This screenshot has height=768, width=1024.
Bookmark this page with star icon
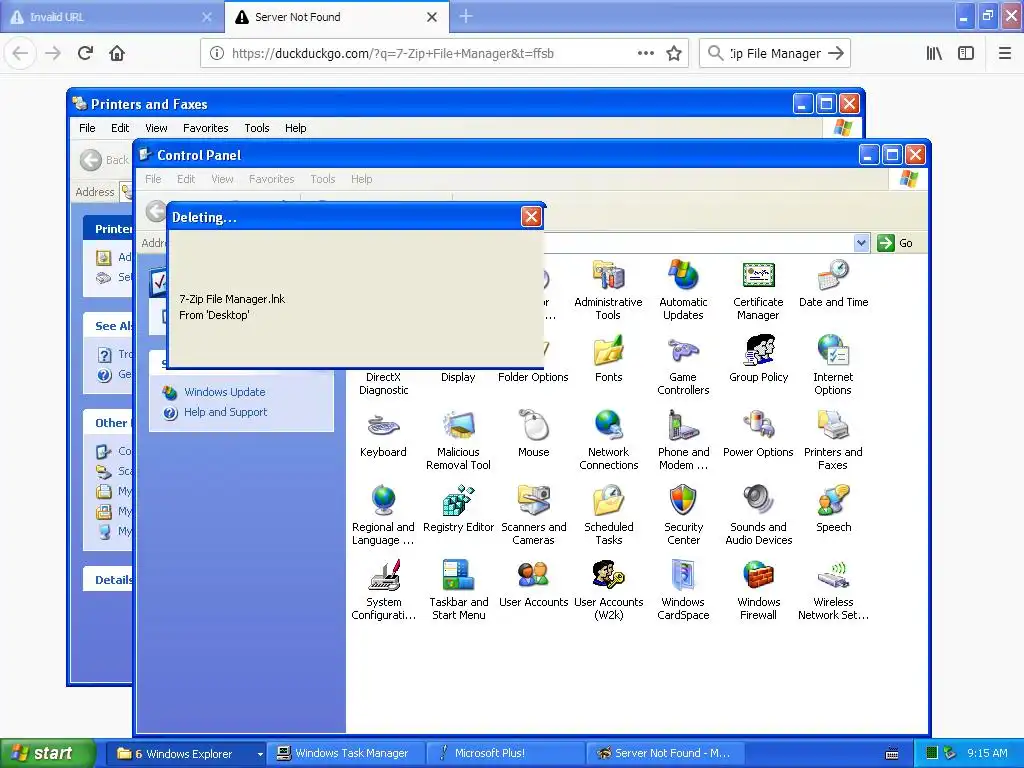coord(674,54)
